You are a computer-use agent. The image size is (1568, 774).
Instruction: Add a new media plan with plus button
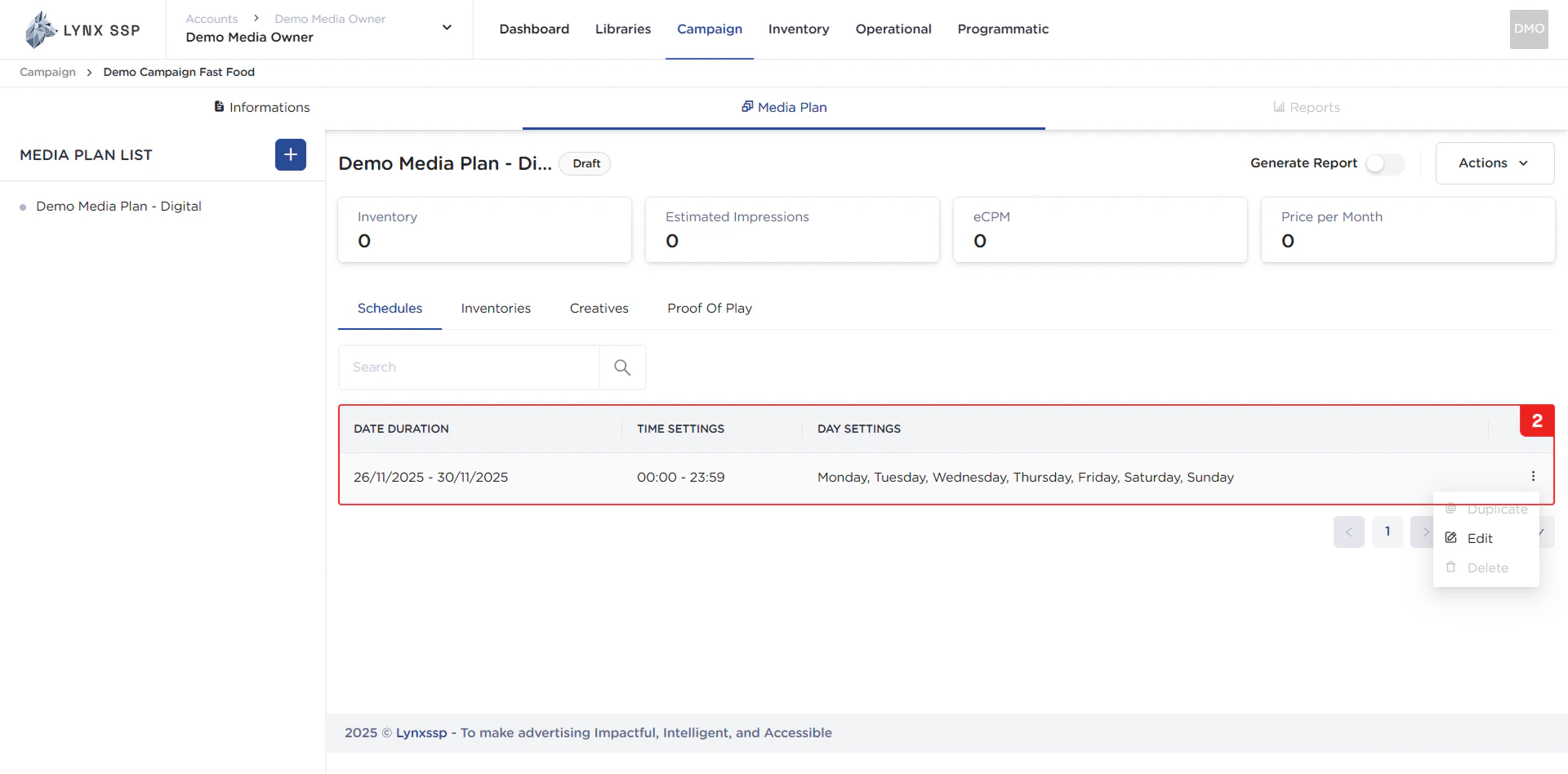click(x=291, y=154)
